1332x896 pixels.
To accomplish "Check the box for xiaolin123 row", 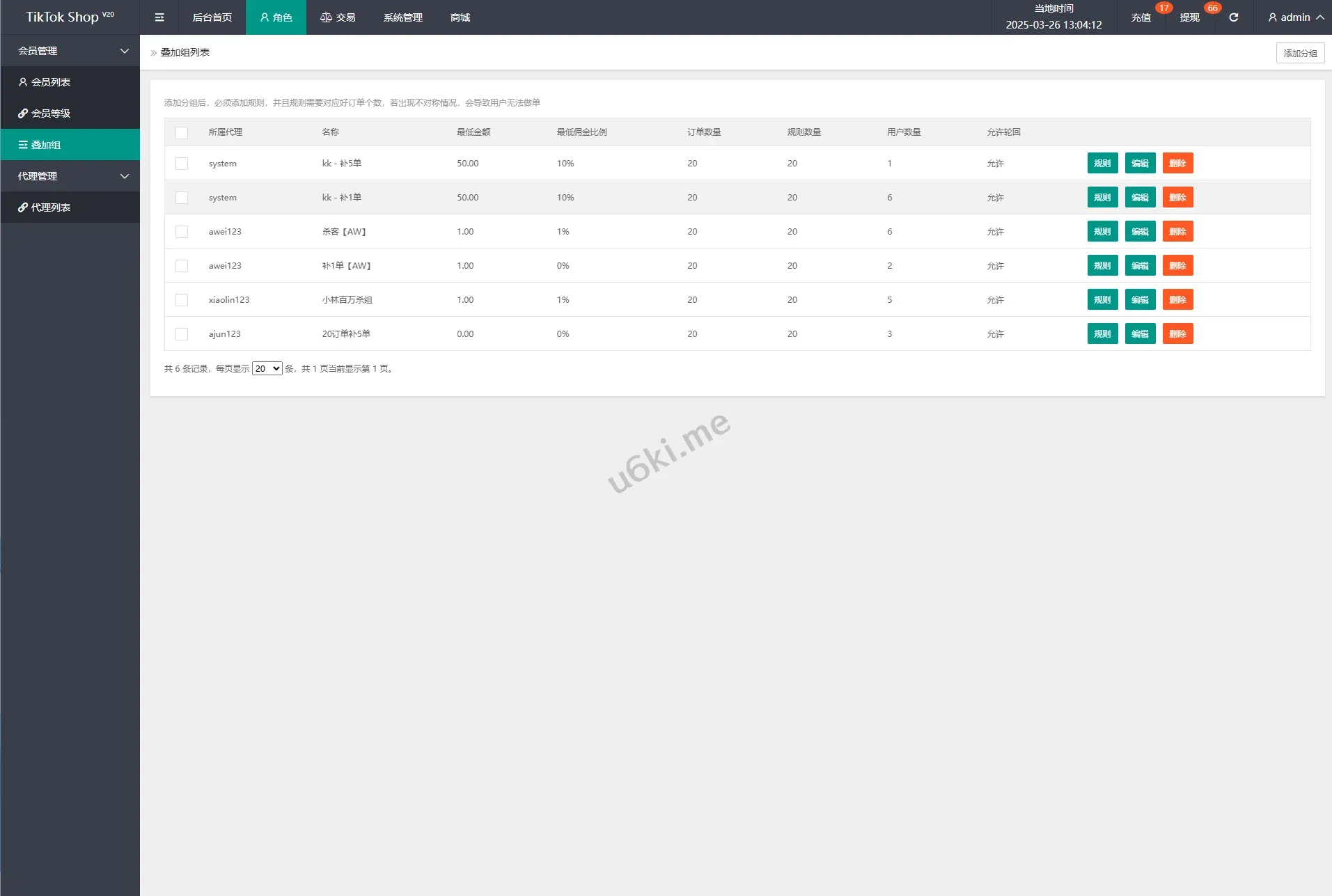I will [182, 300].
